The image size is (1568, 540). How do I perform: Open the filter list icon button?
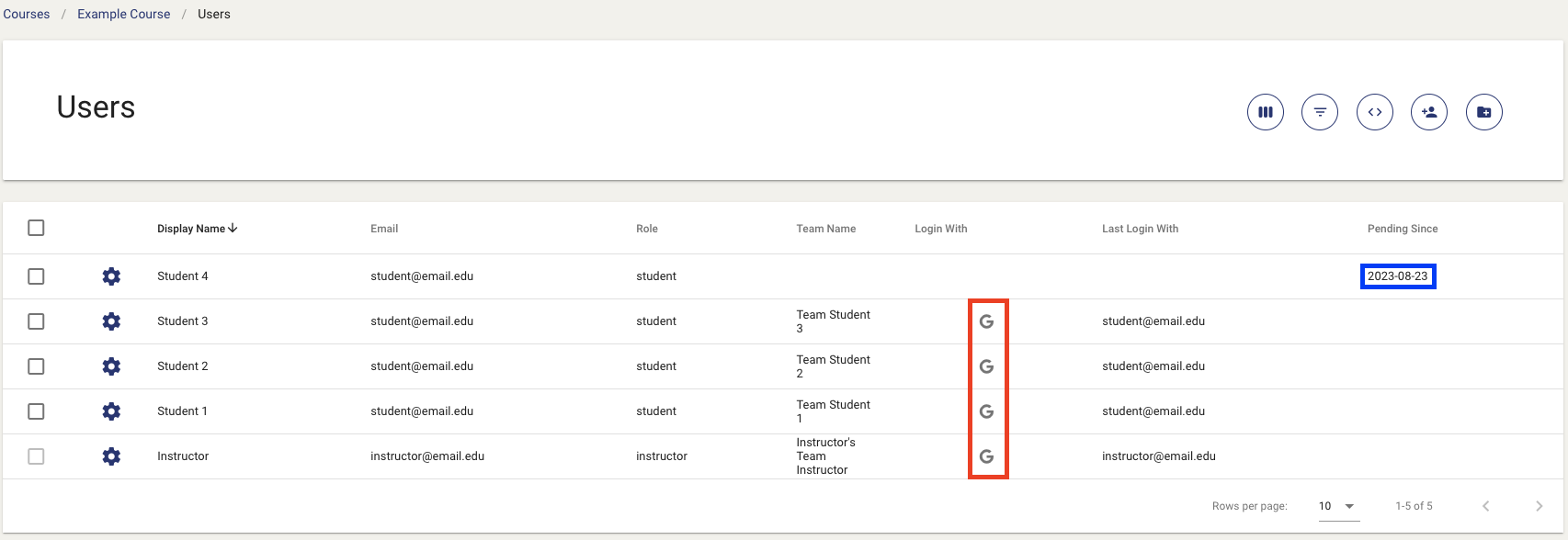(x=1320, y=112)
